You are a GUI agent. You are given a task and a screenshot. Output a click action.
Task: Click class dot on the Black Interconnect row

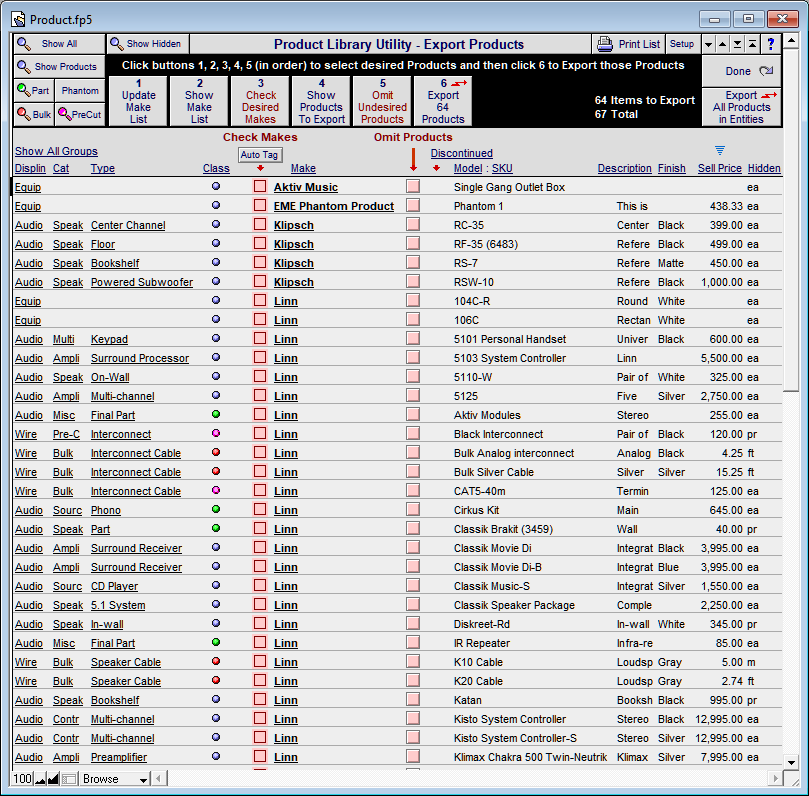(x=216, y=433)
